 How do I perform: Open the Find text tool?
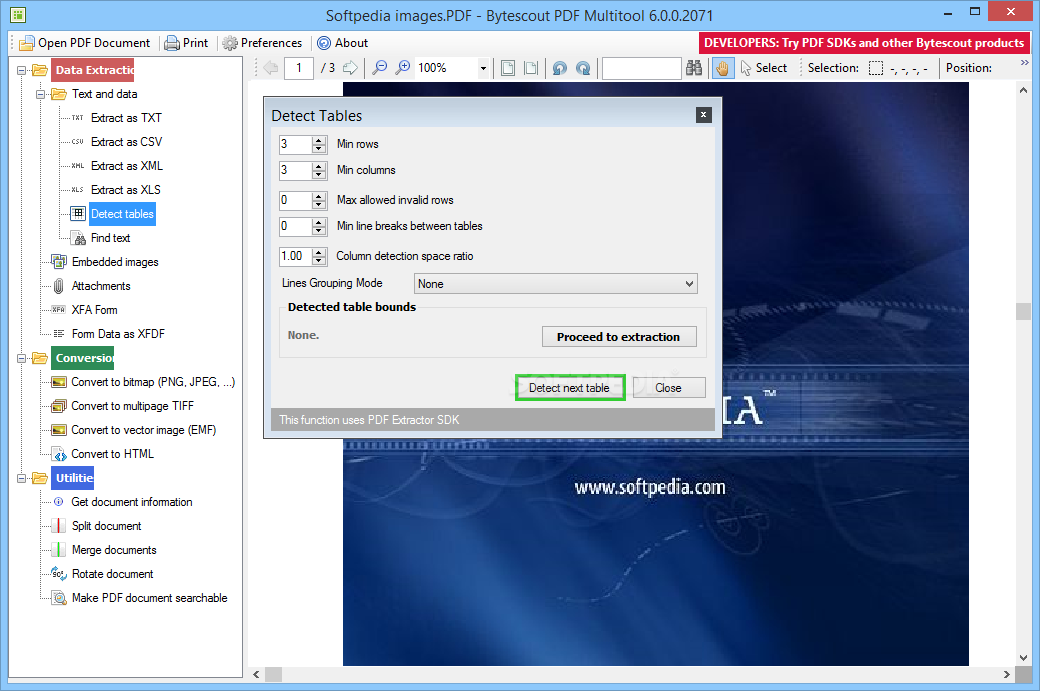click(110, 237)
